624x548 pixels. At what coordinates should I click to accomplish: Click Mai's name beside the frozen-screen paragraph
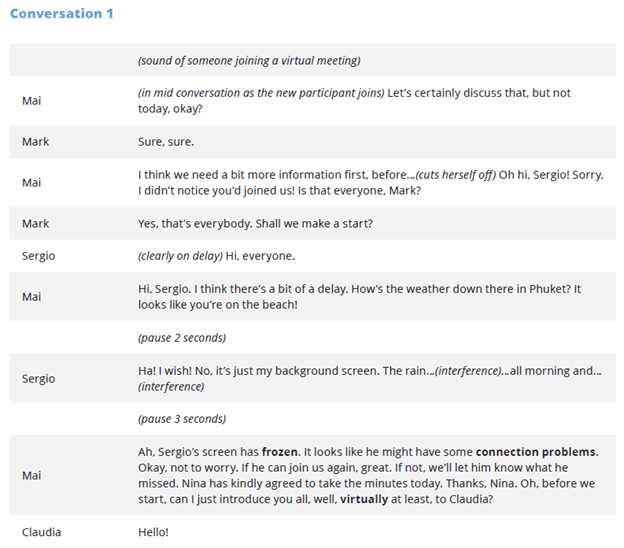click(31, 475)
